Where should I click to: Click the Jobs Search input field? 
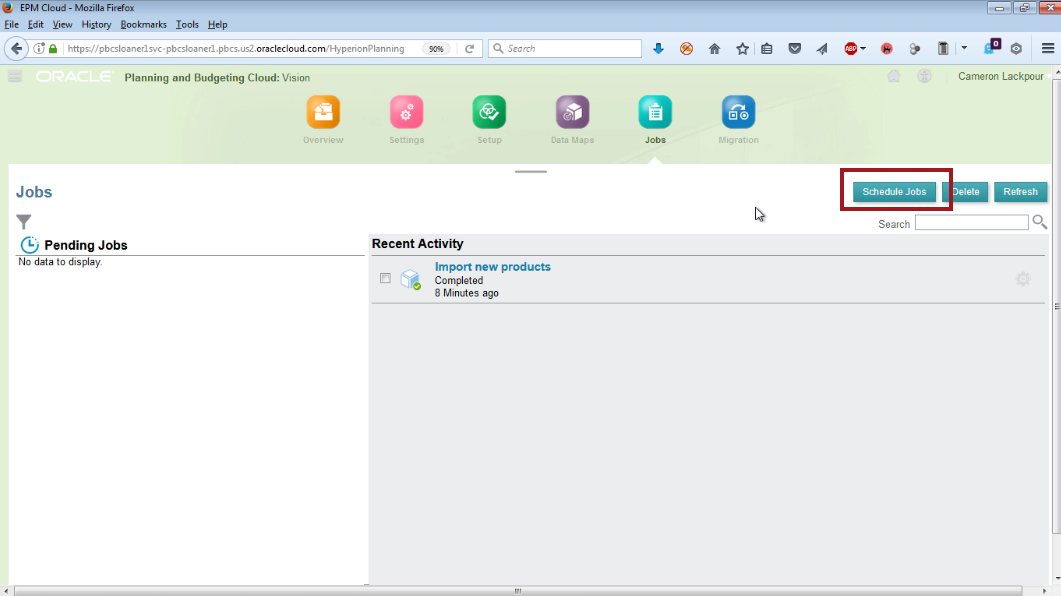coord(972,223)
